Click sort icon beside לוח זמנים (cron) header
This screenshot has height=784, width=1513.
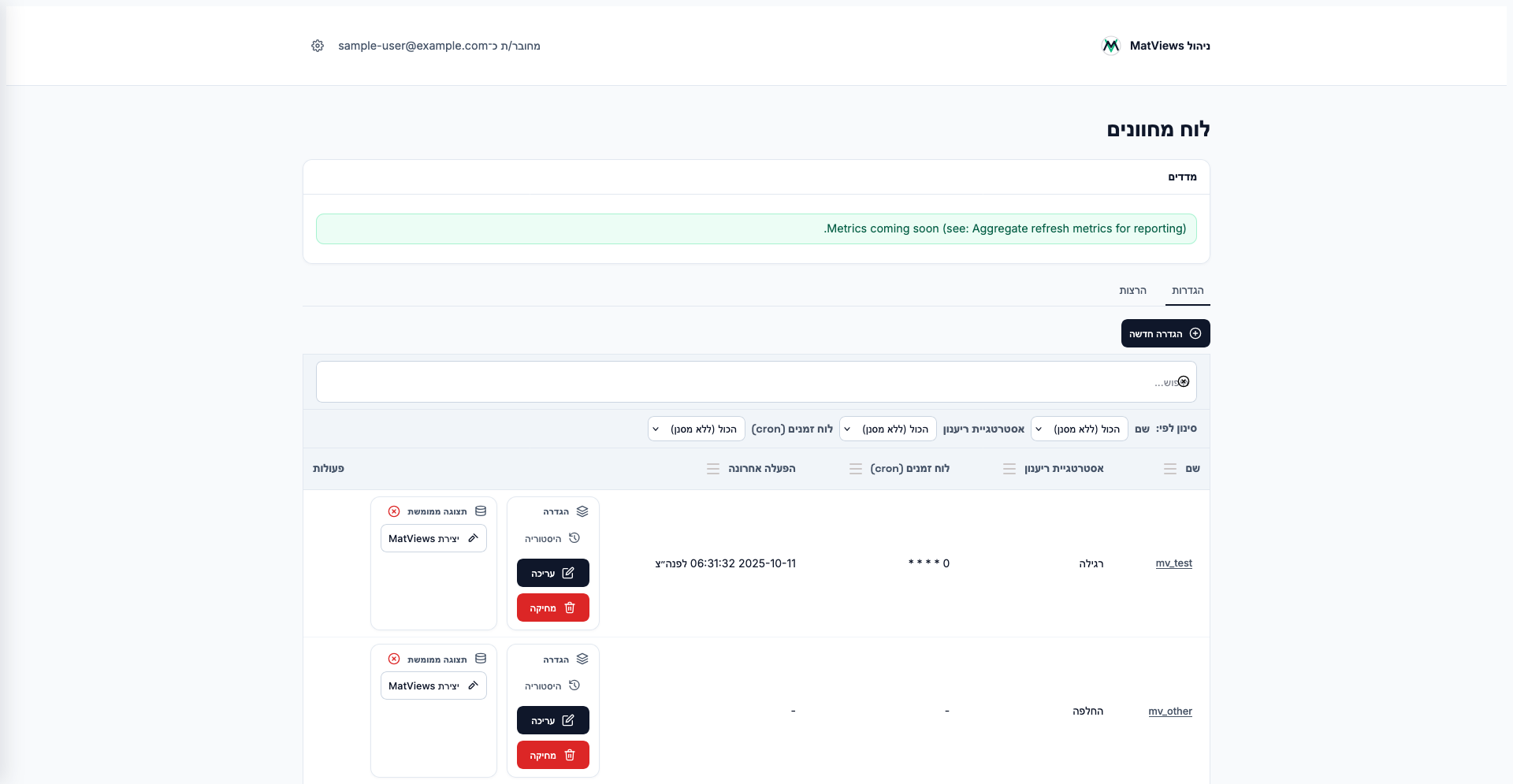pyautogui.click(x=856, y=469)
